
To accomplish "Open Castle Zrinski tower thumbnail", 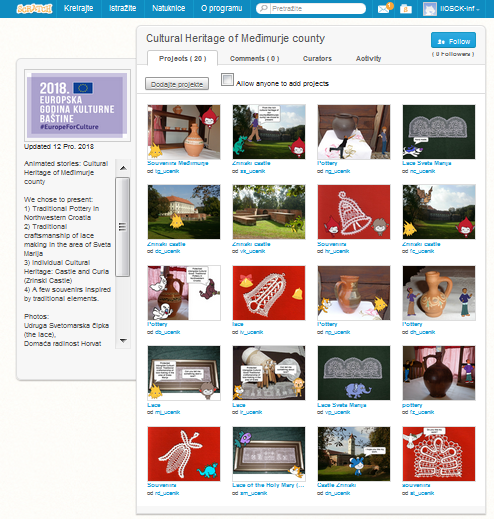I will point(354,454).
